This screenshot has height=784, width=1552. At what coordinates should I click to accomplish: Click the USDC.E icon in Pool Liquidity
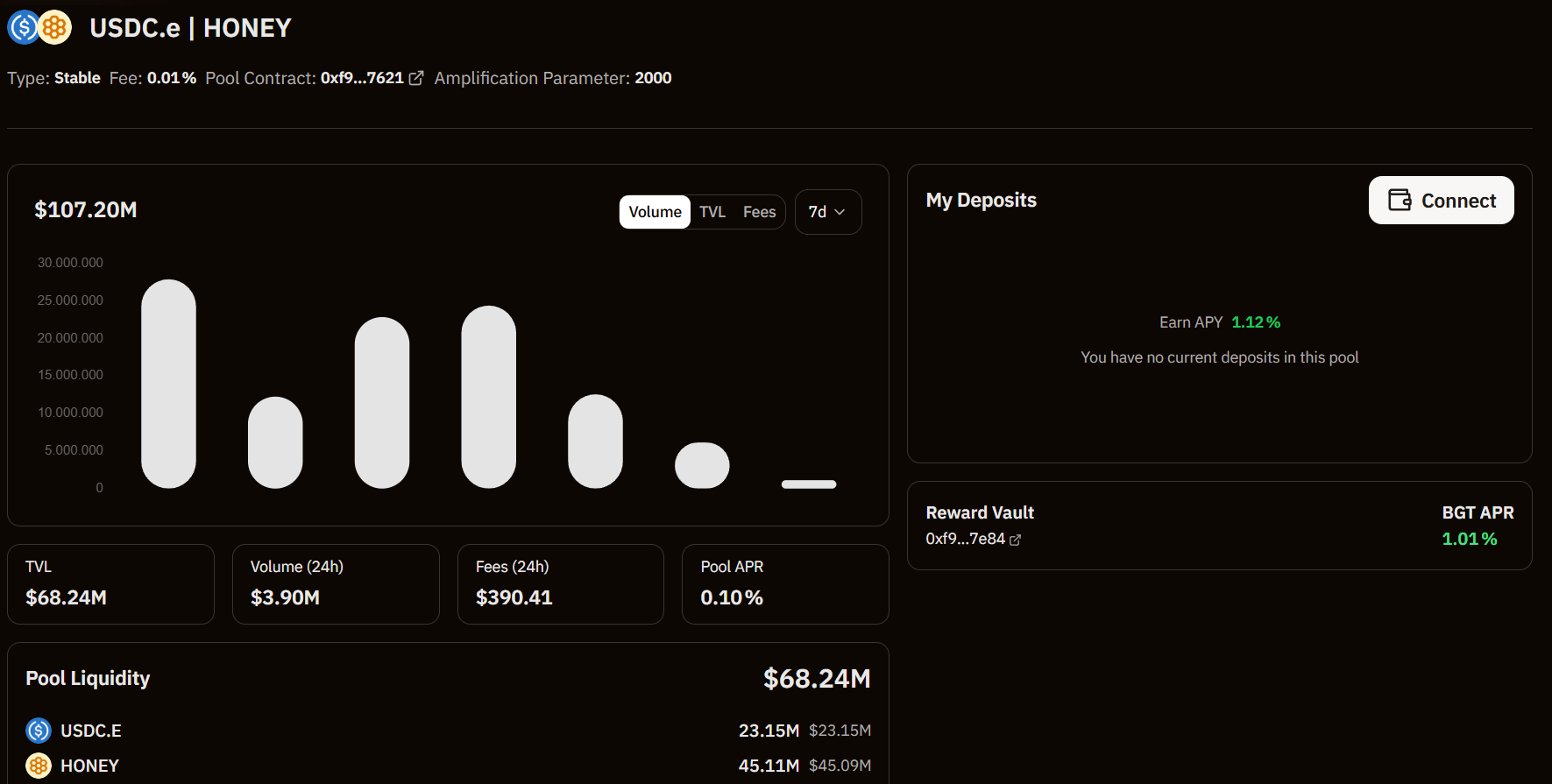39,731
